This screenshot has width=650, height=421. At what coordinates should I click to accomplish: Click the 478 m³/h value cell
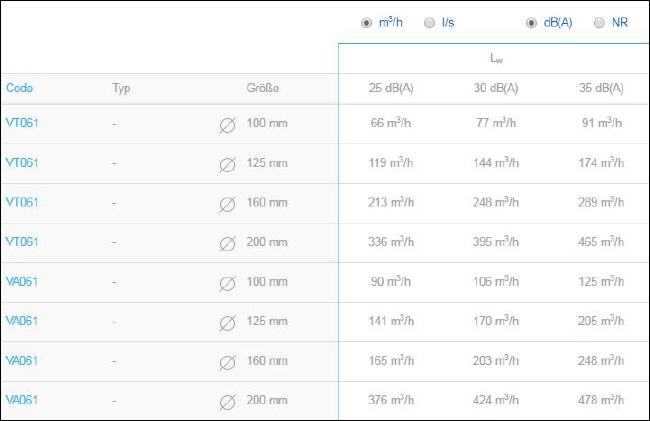(601, 400)
